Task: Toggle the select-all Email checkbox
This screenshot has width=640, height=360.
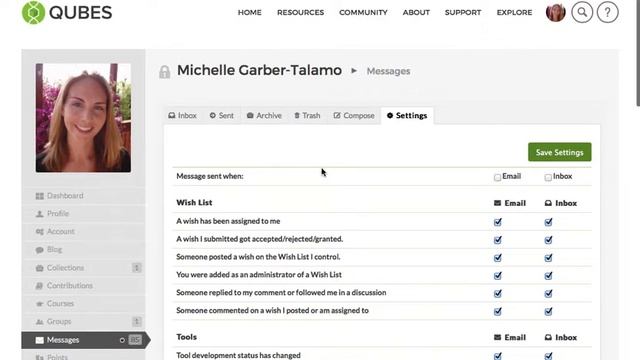Action: 497,177
